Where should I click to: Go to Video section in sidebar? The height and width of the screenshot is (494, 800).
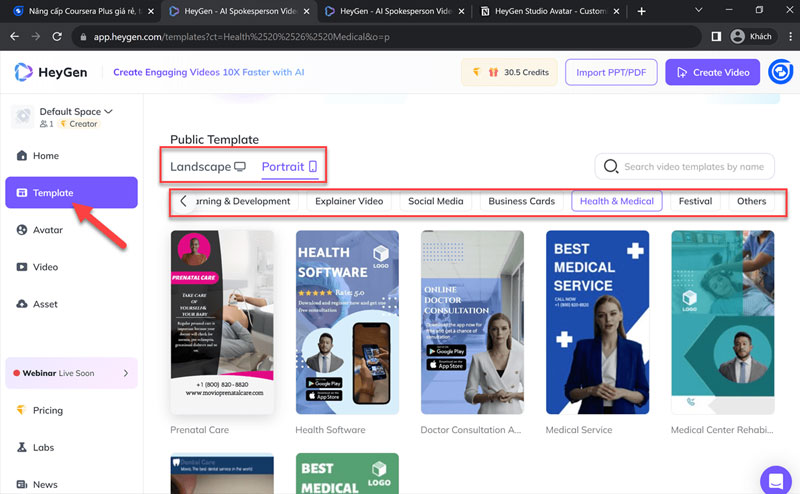pyautogui.click(x=45, y=267)
